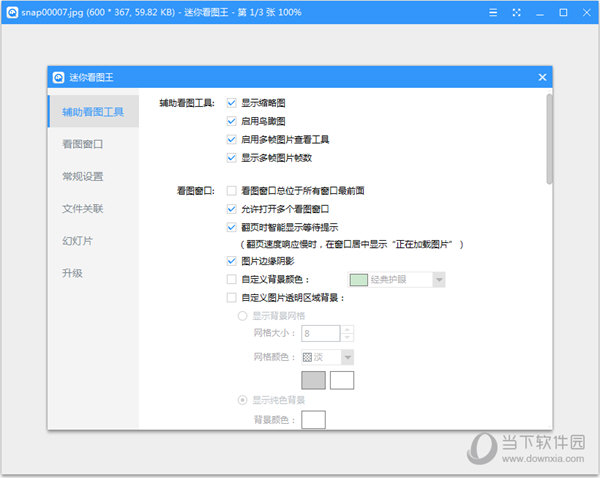The height and width of the screenshot is (478, 600).
Task: Uncheck 显示缩略图 option
Action: (x=232, y=103)
